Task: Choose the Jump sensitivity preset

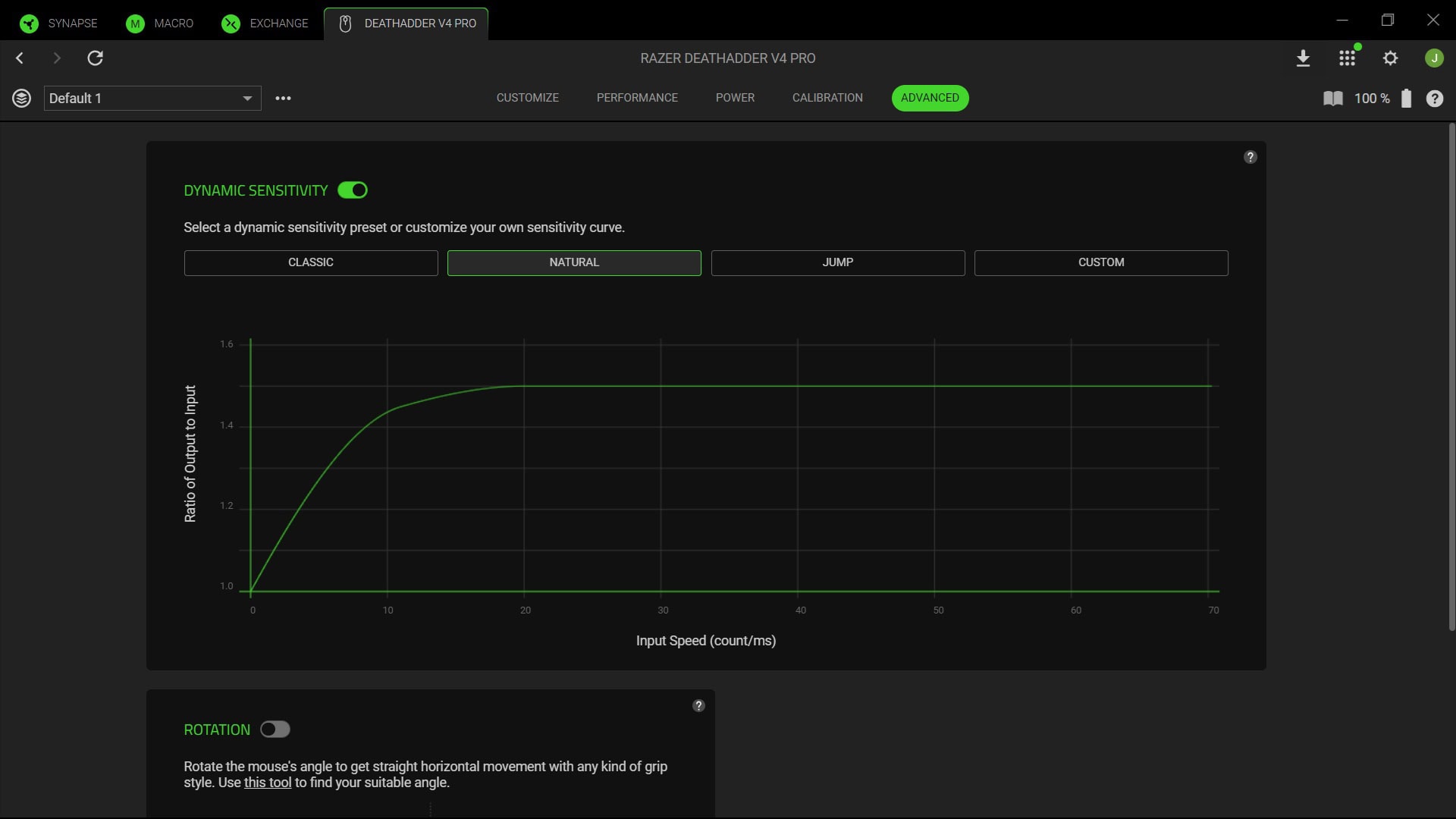Action: 838,262
